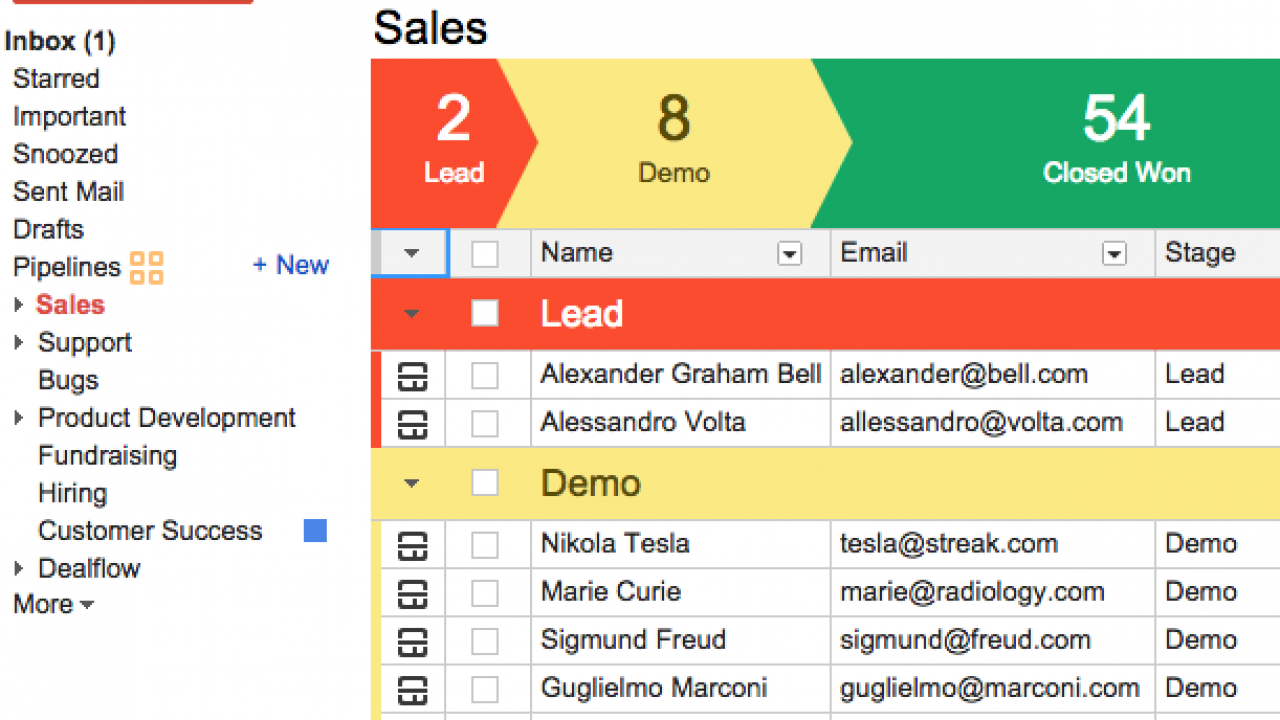Open box icon for Nikola Tesla row
Image resolution: width=1280 pixels, height=720 pixels.
coord(413,545)
